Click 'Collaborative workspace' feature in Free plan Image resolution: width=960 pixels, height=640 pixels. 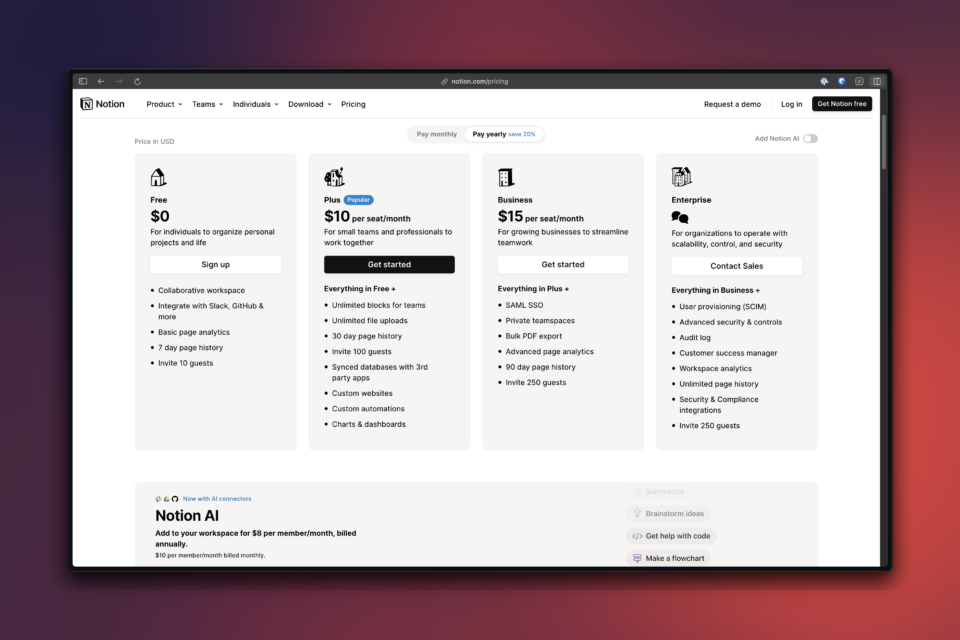[201, 290]
